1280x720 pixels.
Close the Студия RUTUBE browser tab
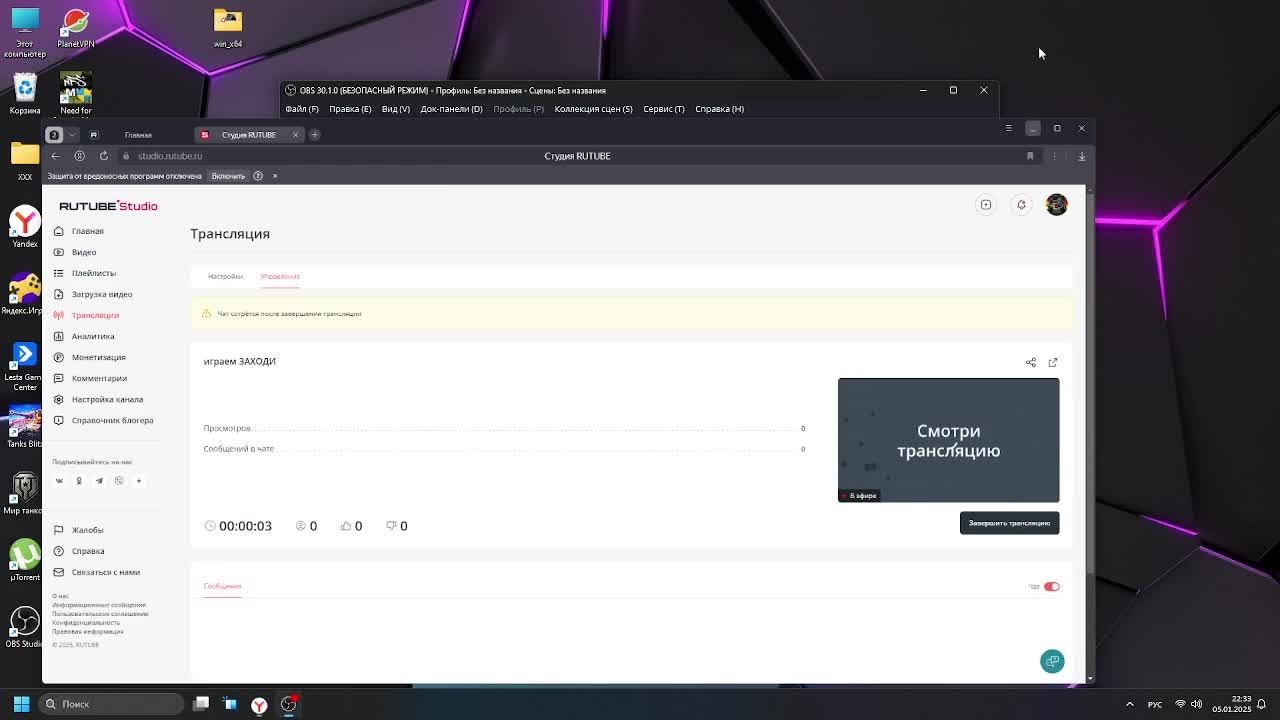295,135
